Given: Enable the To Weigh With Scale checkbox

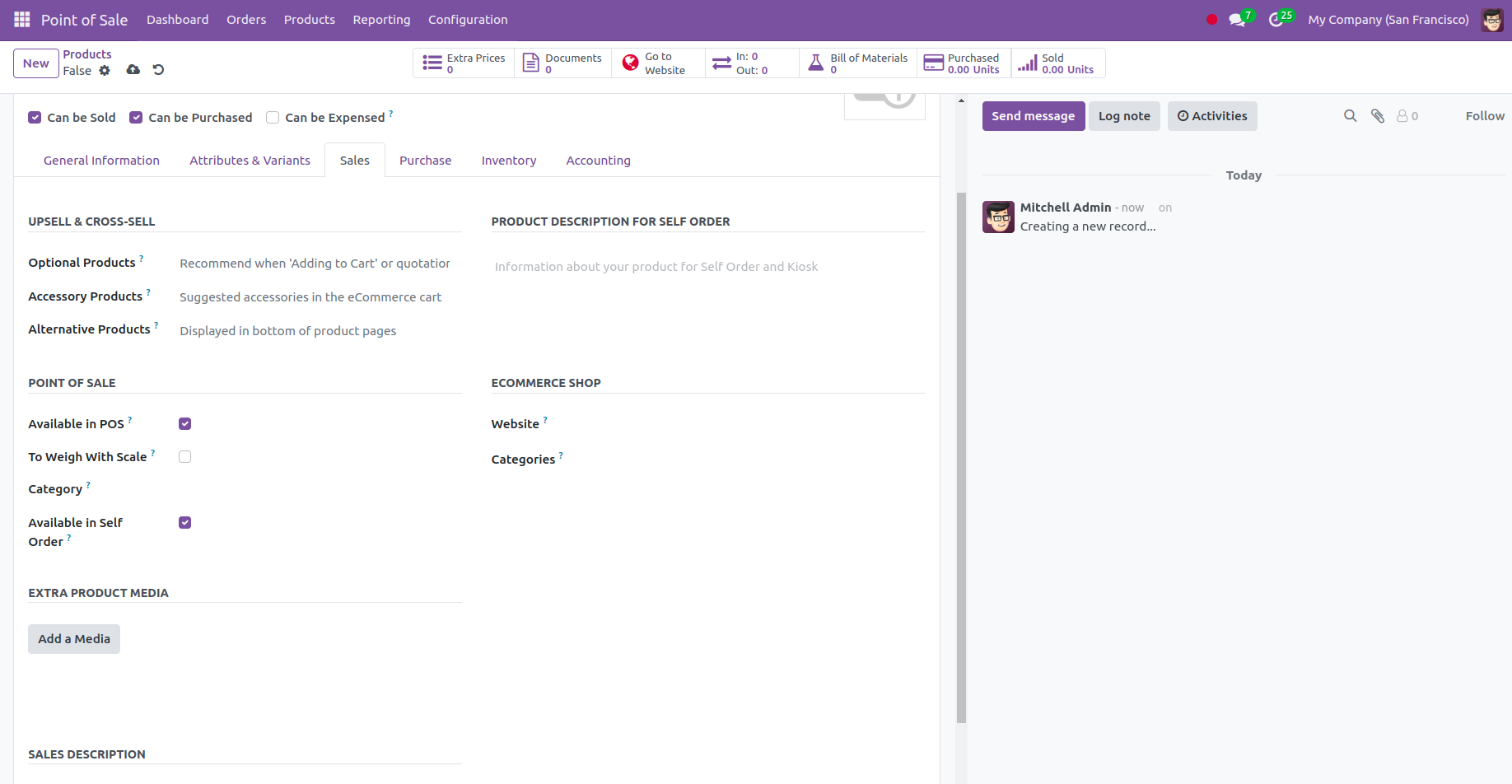Looking at the screenshot, I should point(185,457).
